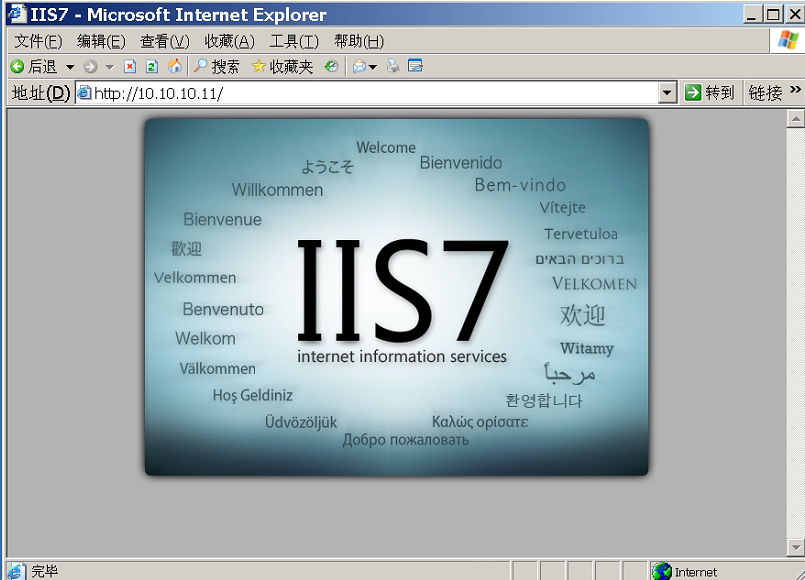Viewport: 805px width, 580px height.
Task: Click the Windows flag logo
Action: 788,40
